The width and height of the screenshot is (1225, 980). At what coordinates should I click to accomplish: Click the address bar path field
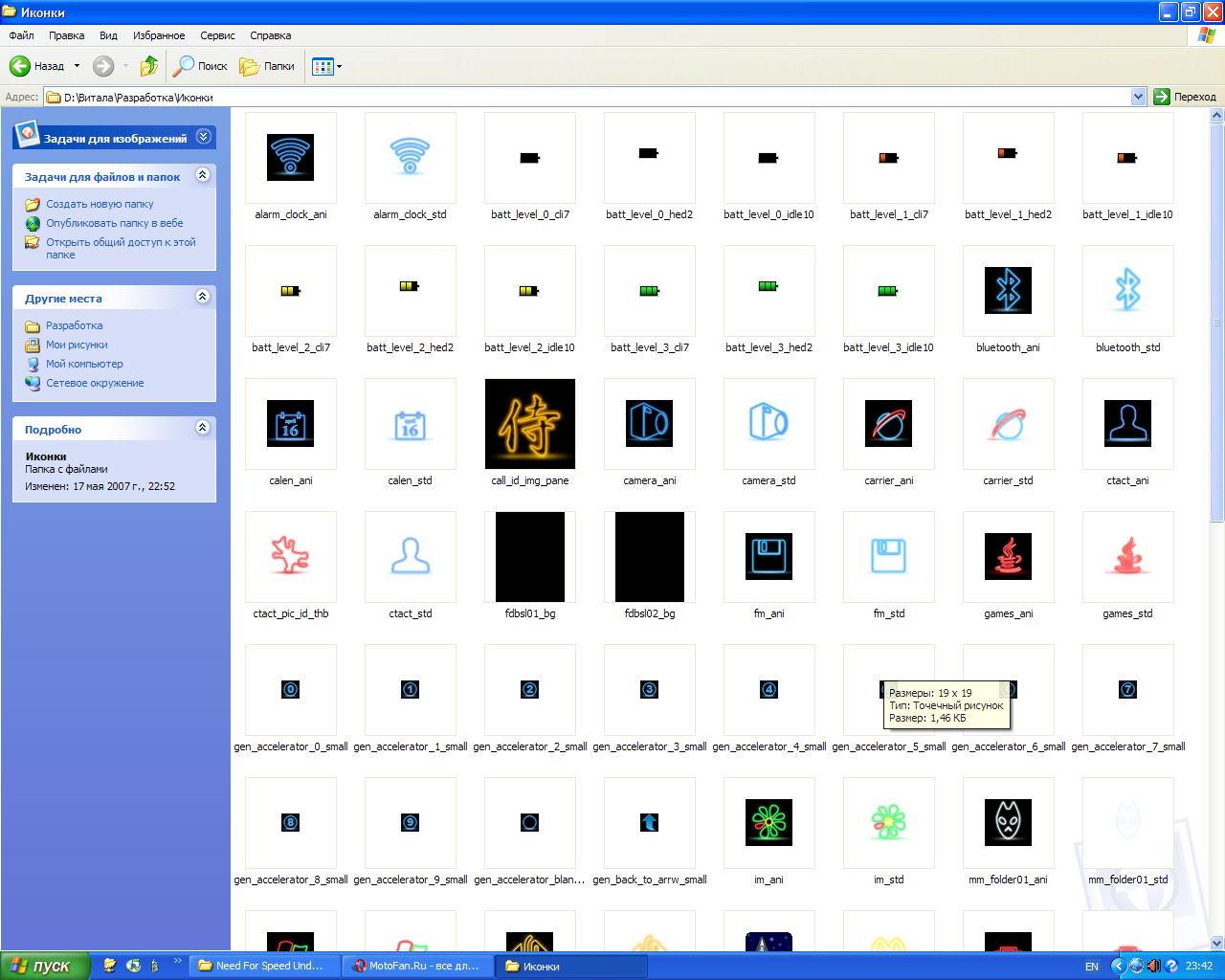click(x=593, y=97)
